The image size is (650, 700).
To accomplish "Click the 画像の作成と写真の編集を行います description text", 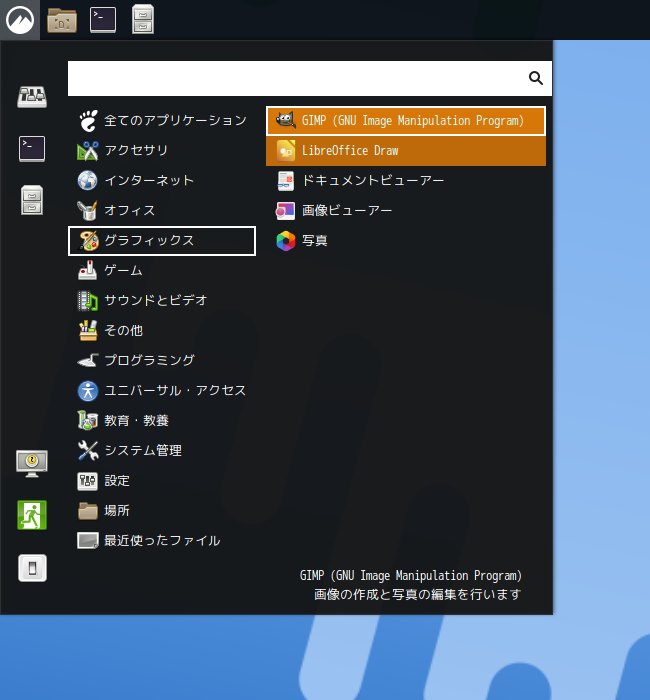I will 417,595.
